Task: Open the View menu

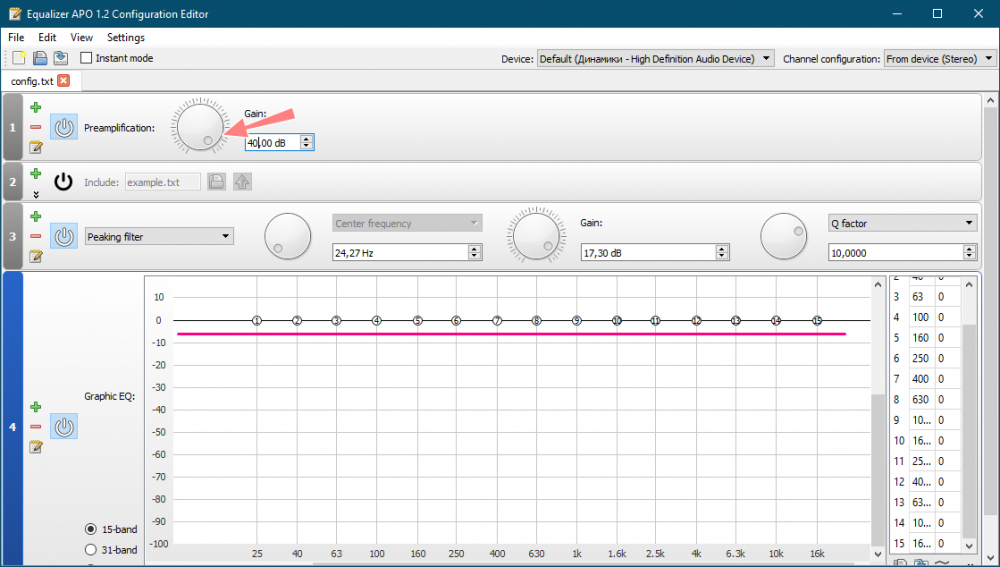Action: pyautogui.click(x=82, y=37)
